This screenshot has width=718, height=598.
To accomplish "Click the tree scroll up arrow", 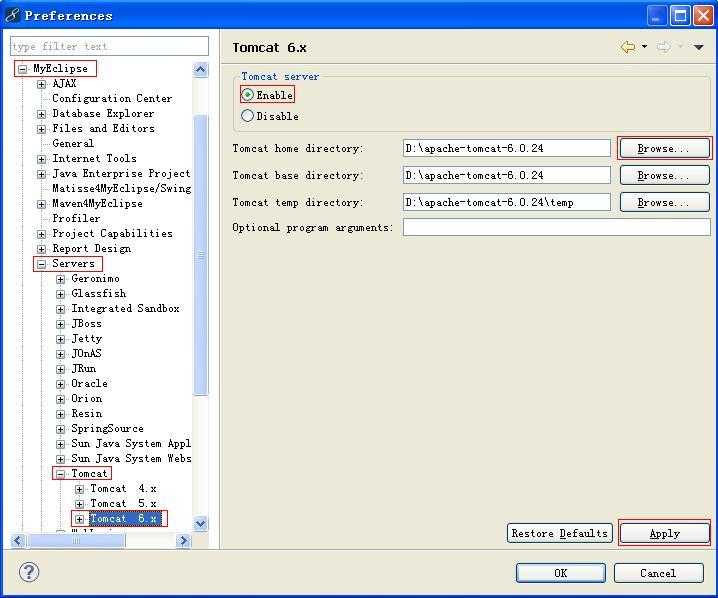I will click(x=201, y=70).
